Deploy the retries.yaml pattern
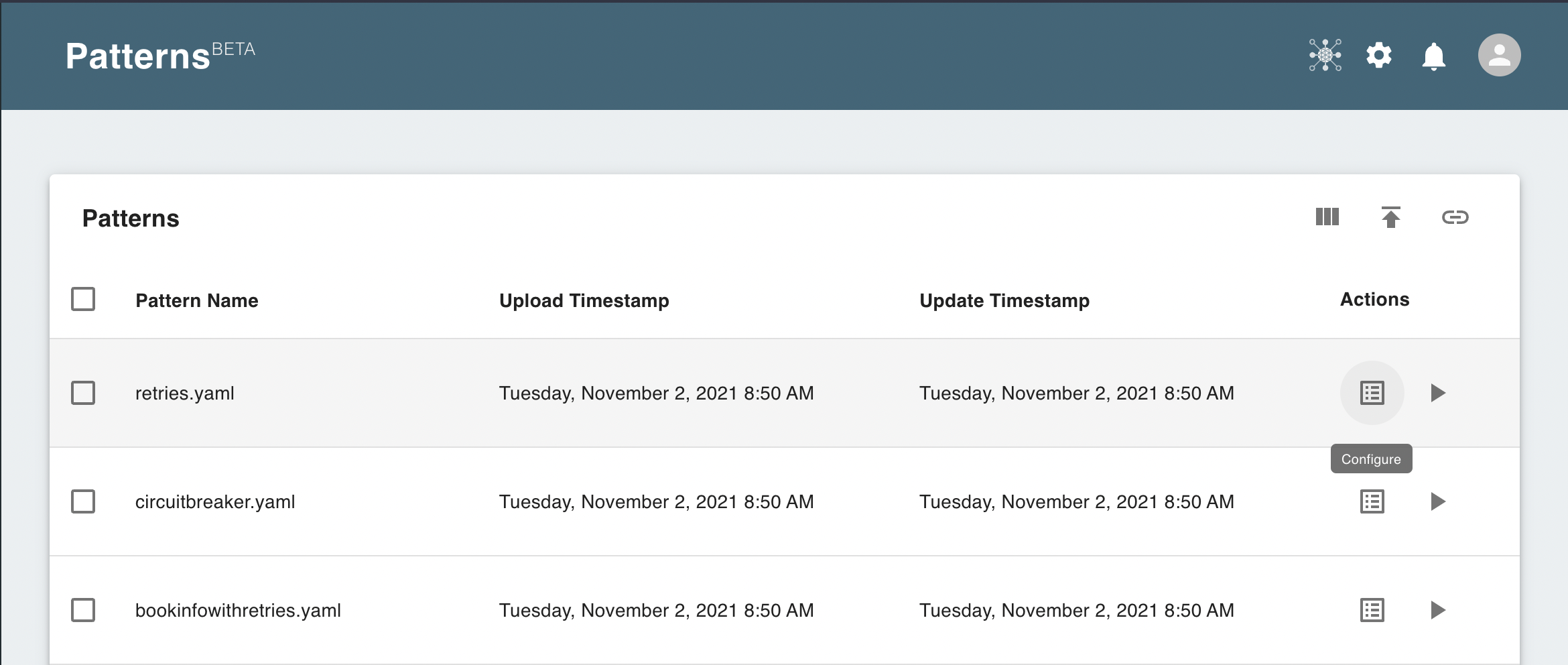This screenshot has height=665, width=1568. click(1437, 393)
